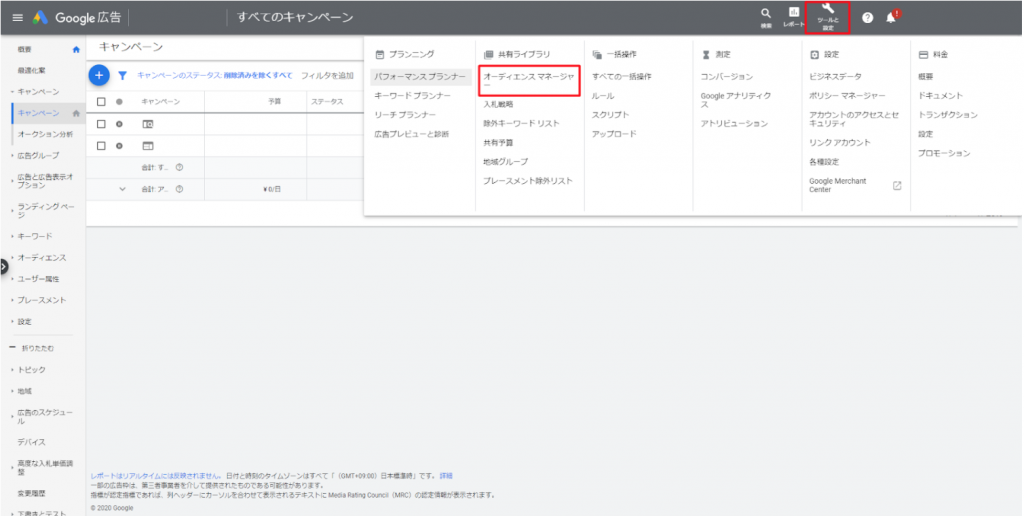1024x516 pixels.
Task: Open the notifications bell
Action: [891, 18]
